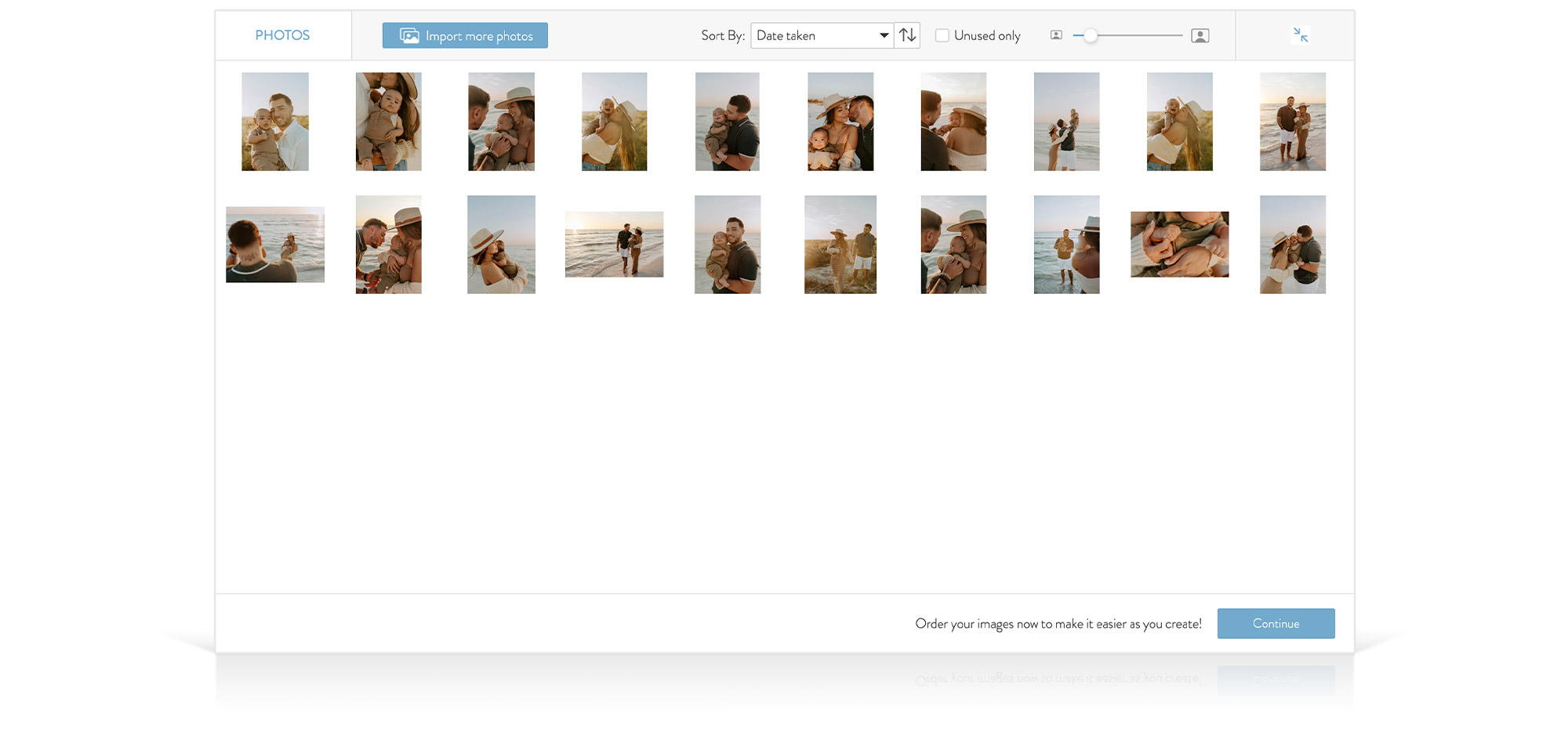This screenshot has height=729, width=1568.
Task: Click the sort direction arrows icon
Action: [x=907, y=35]
